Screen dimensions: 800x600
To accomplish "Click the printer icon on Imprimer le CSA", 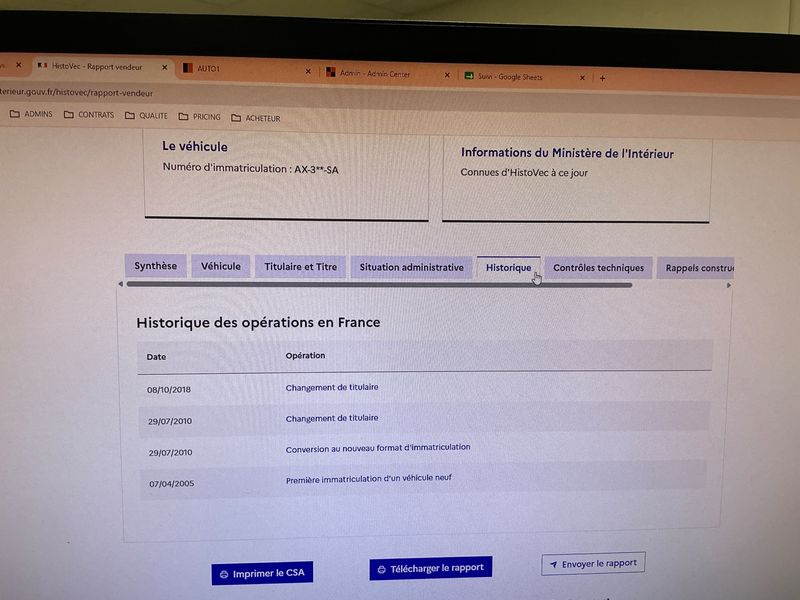I will (223, 574).
